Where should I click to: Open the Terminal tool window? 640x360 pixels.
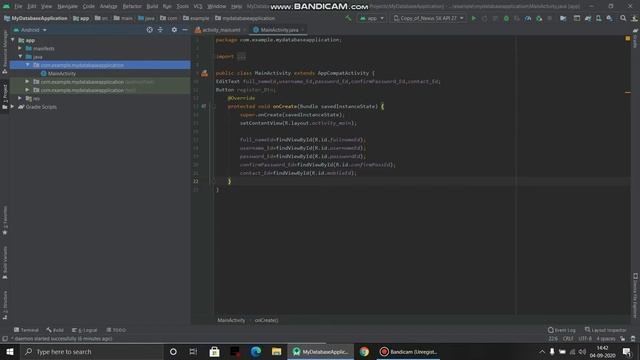point(26,330)
